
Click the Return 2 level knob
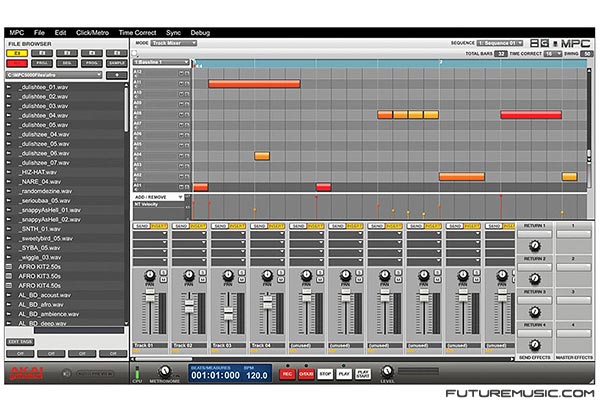535,279
